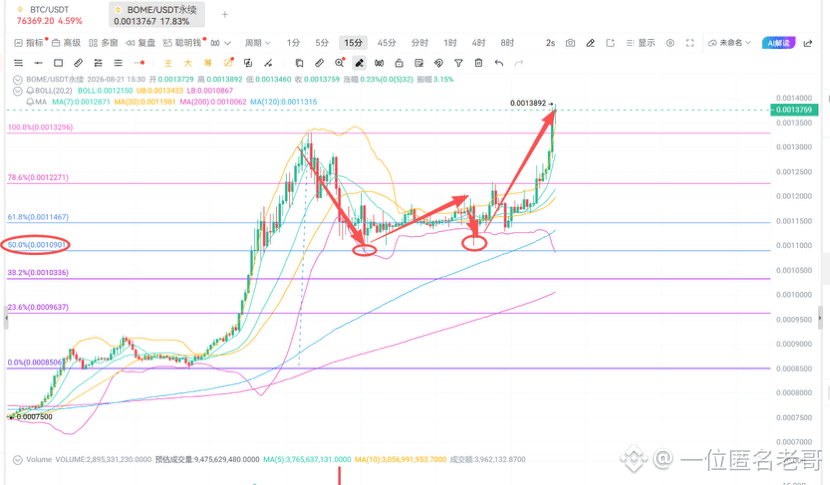Expand the 未命名 layout dropdown
This screenshot has width=830, height=485.
tap(729, 43)
